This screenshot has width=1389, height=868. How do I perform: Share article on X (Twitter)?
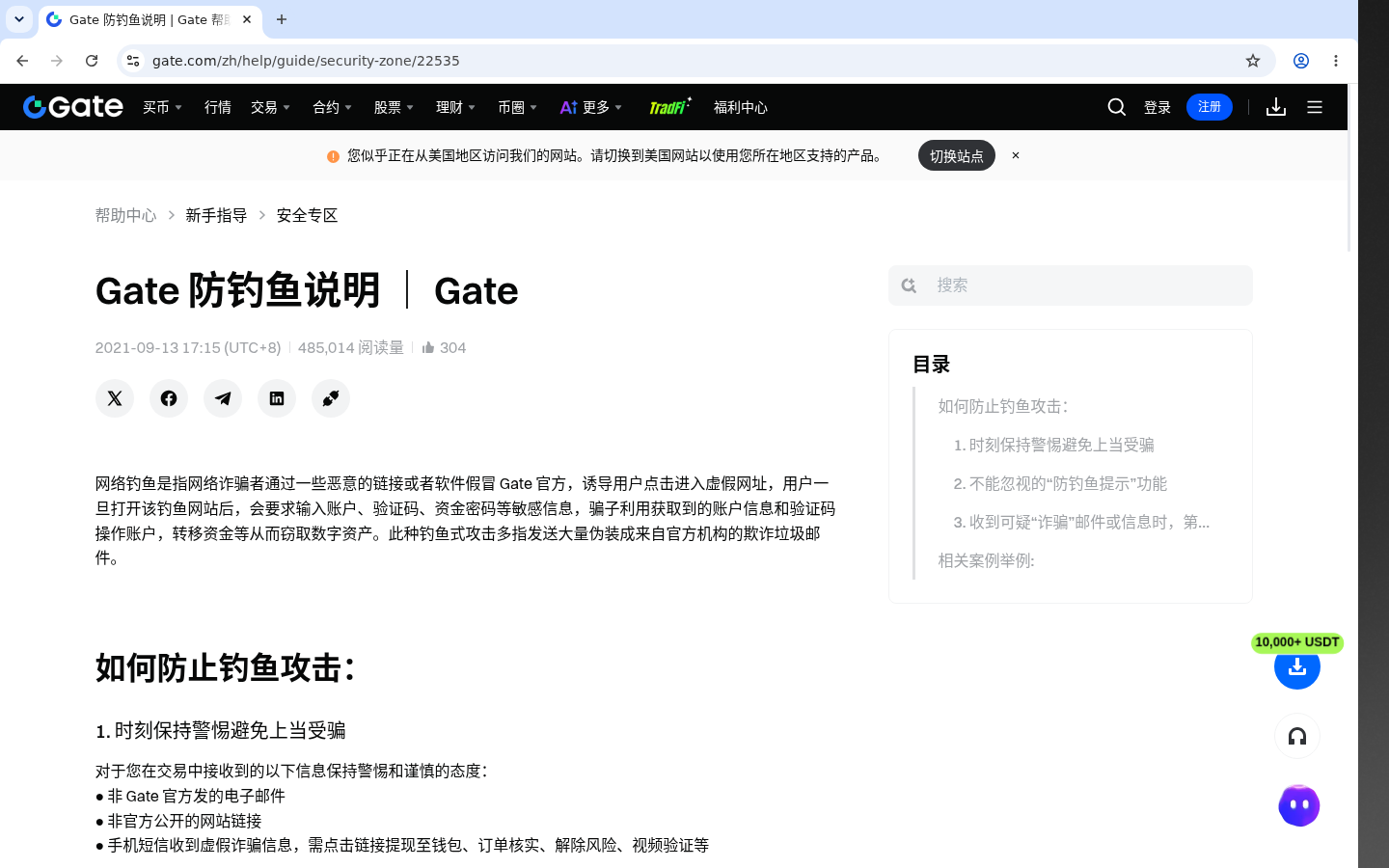115,398
